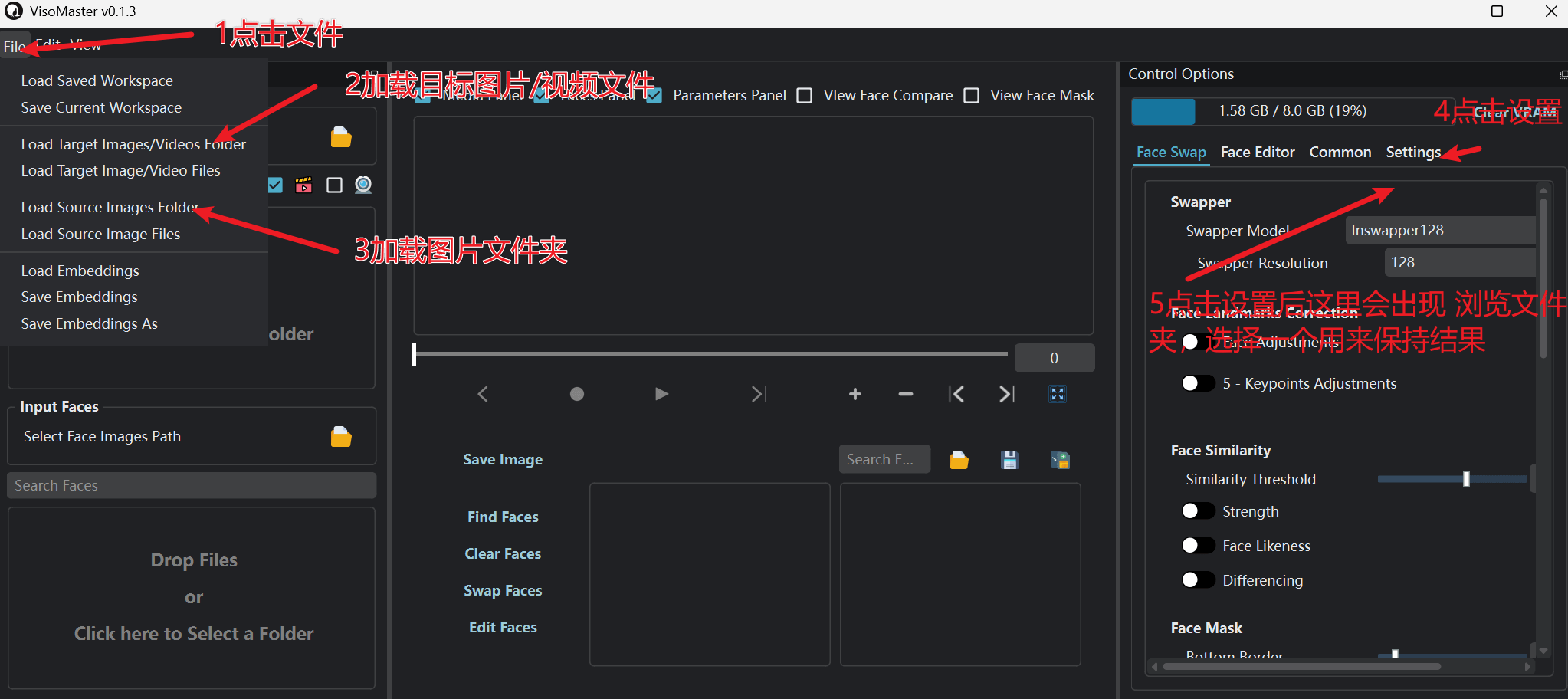Open Swapper Model dropdown
The height and width of the screenshot is (699, 1568).
1441,231
